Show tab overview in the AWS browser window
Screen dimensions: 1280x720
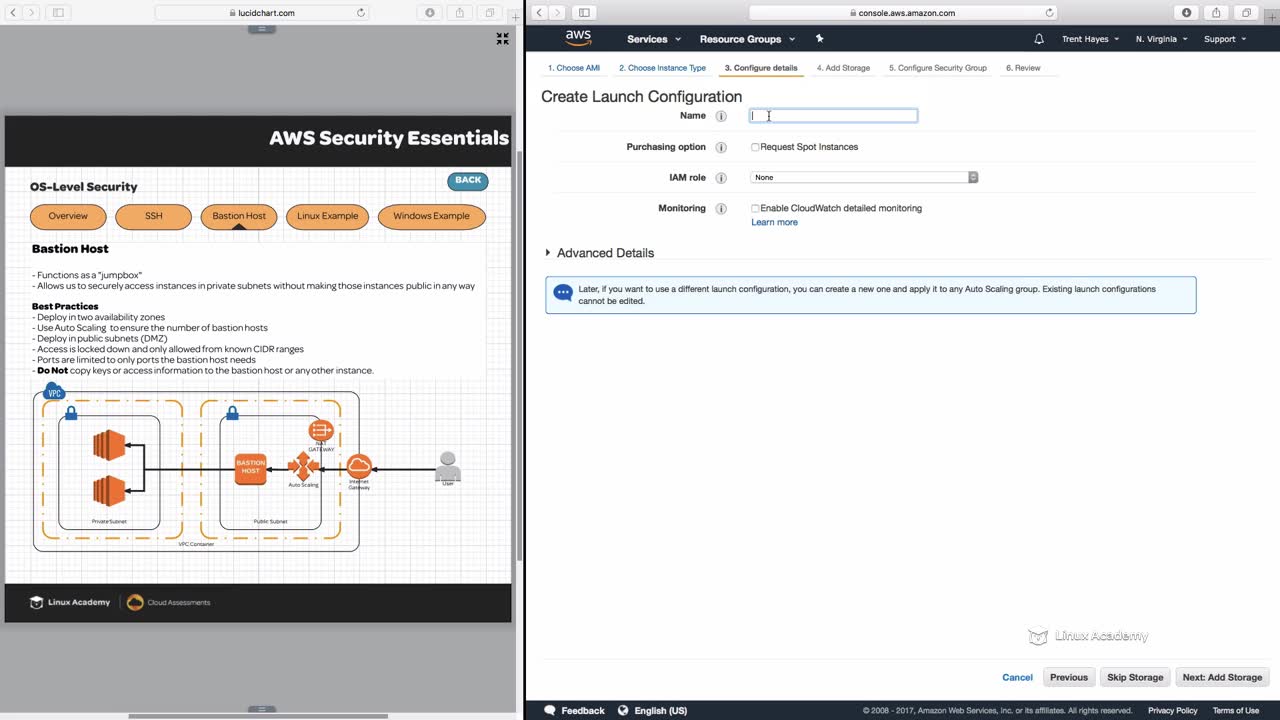1247,13
